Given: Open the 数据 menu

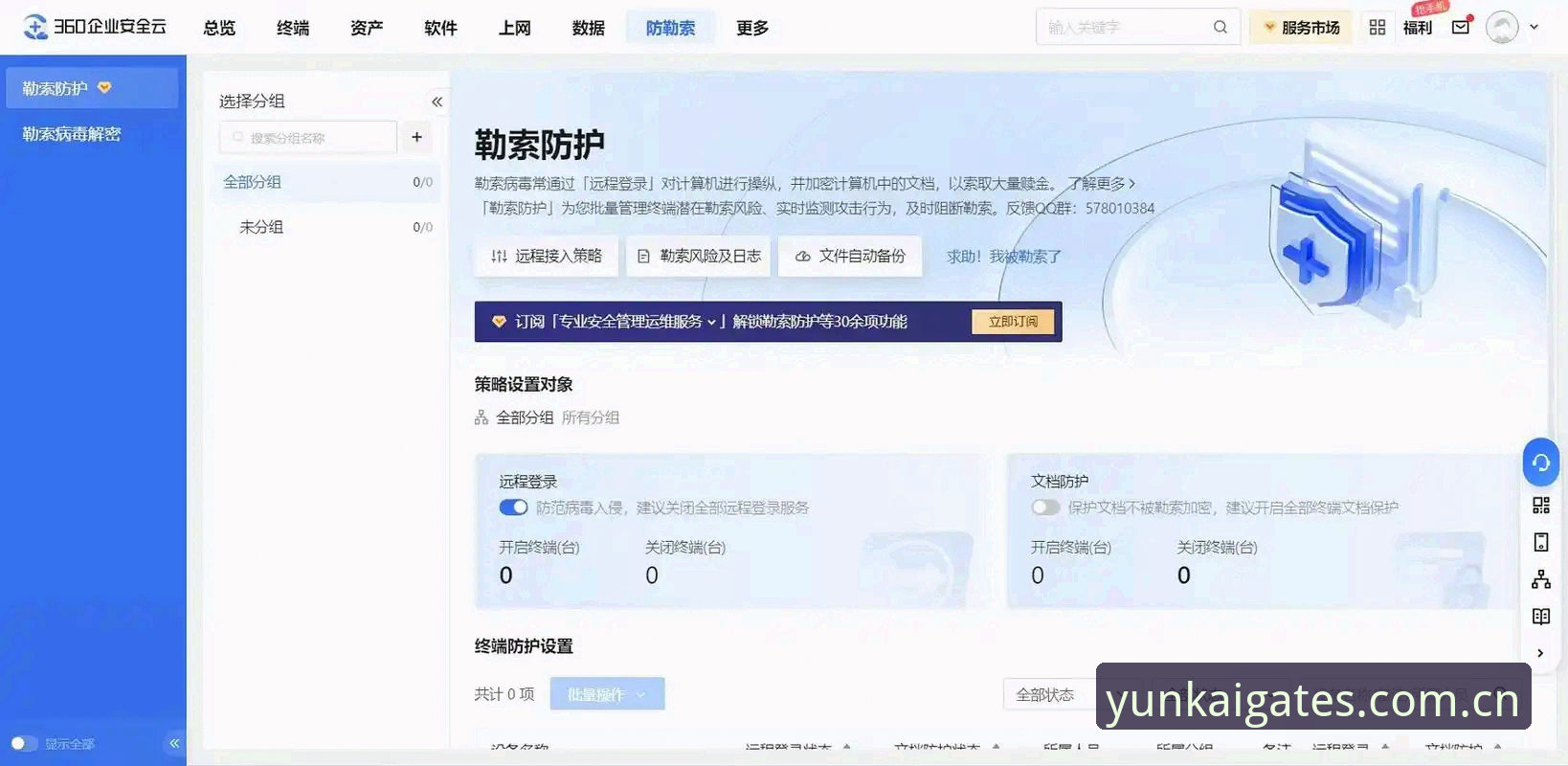Looking at the screenshot, I should point(588,28).
